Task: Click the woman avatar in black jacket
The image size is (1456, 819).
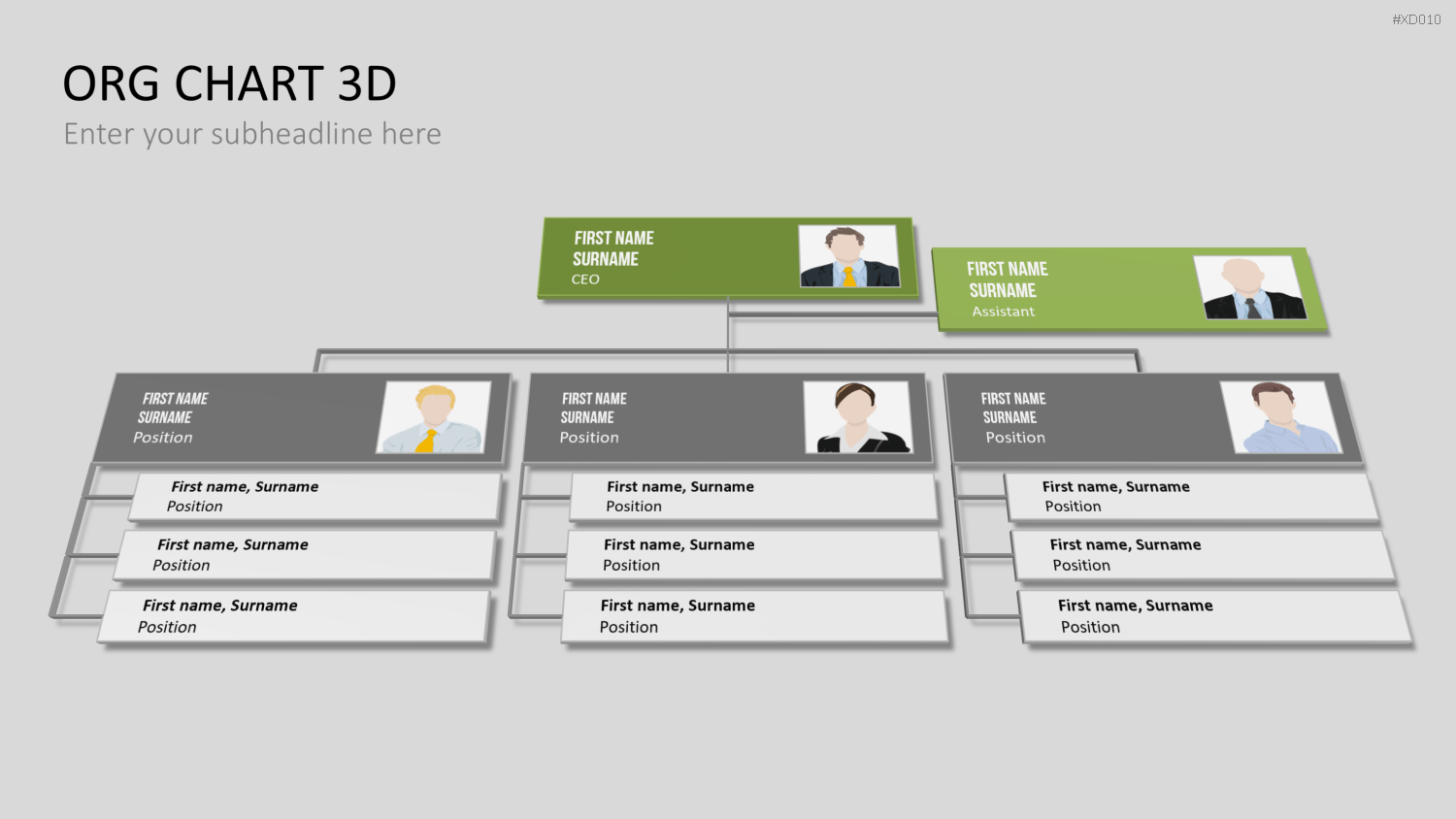Action: point(858,417)
